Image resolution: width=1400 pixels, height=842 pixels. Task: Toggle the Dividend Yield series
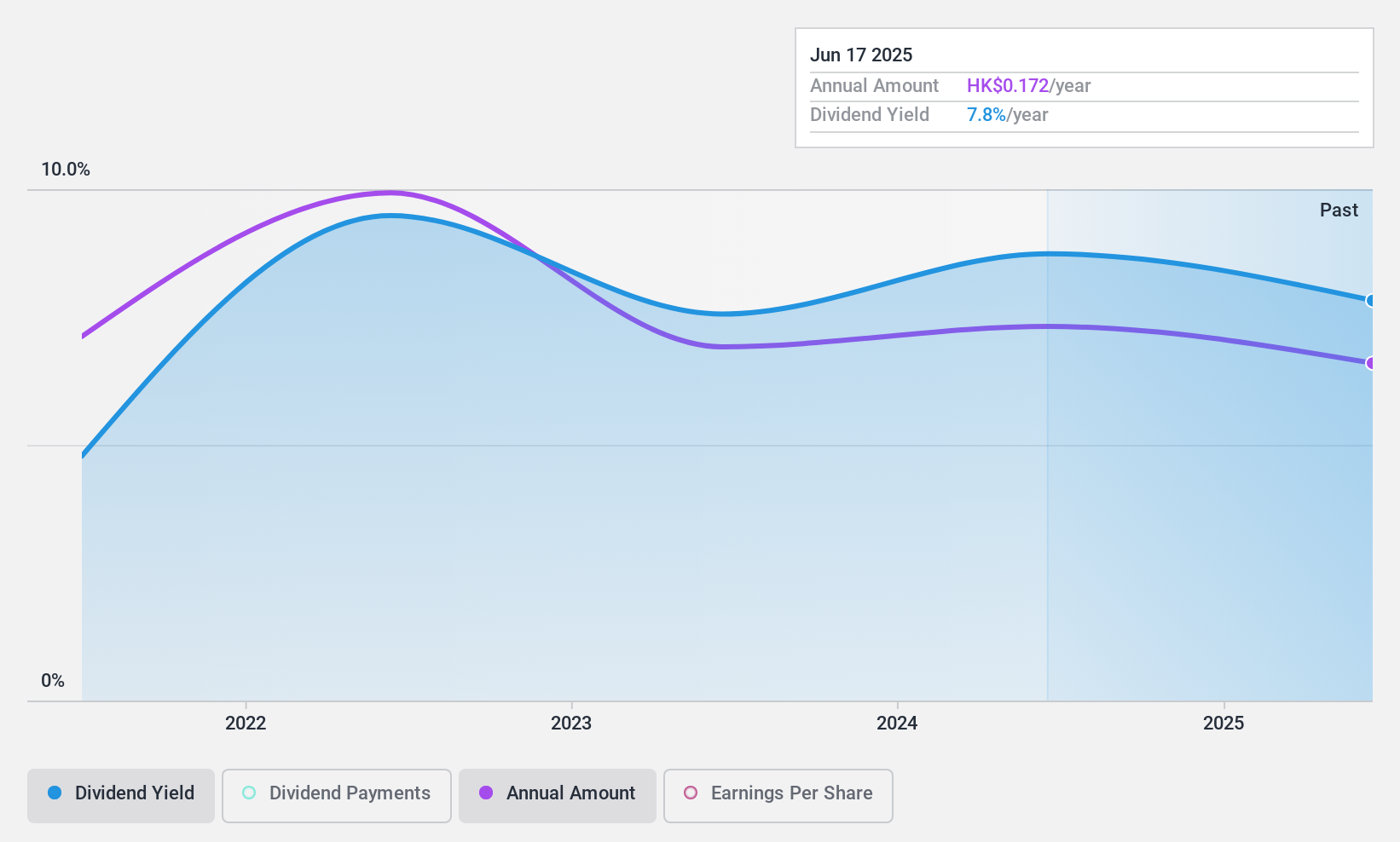click(x=121, y=795)
